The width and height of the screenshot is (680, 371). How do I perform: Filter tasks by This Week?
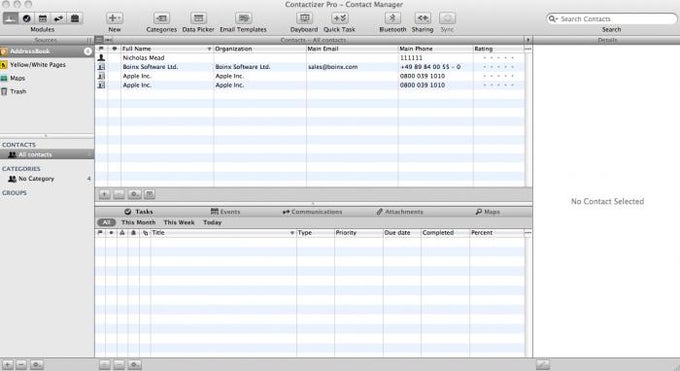pyautogui.click(x=179, y=222)
